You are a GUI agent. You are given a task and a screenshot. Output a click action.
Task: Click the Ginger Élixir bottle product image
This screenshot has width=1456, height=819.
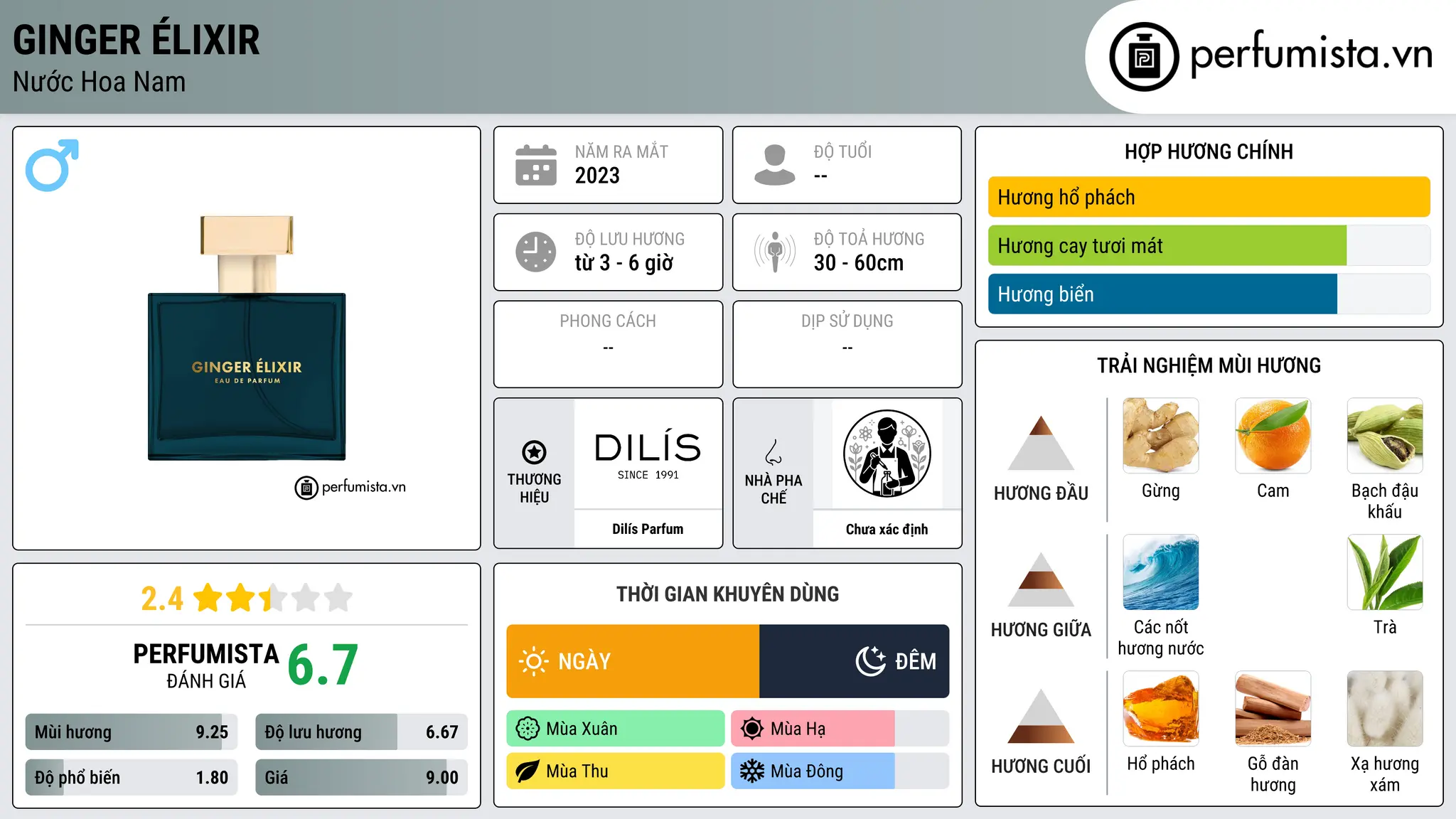[x=247, y=338]
